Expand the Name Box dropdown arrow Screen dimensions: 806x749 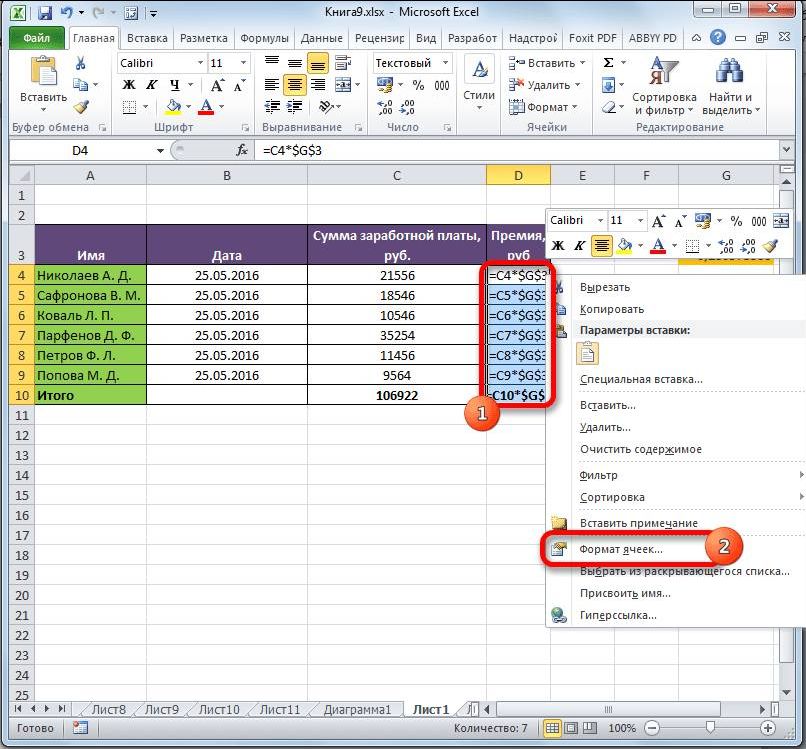[159, 150]
